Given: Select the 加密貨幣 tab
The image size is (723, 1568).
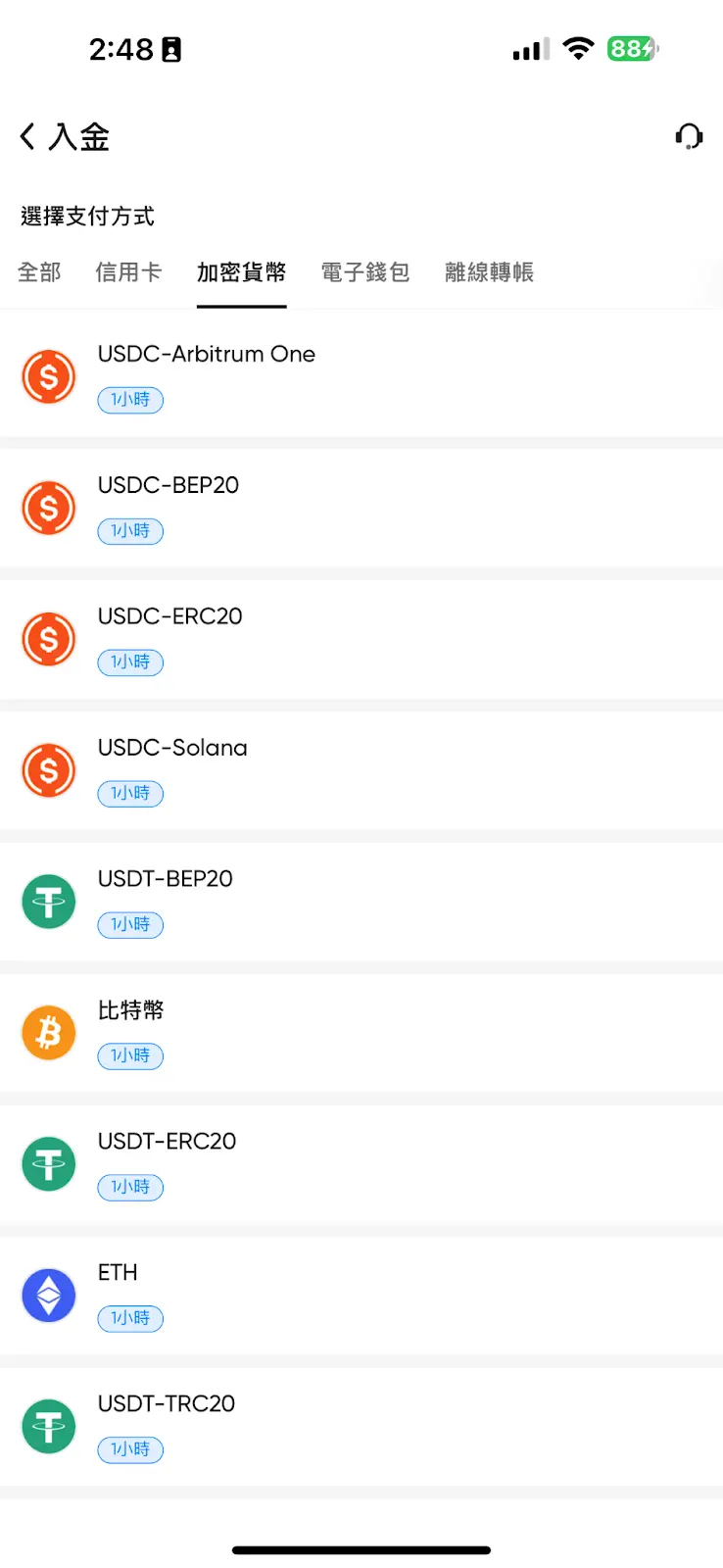Looking at the screenshot, I should click(241, 272).
